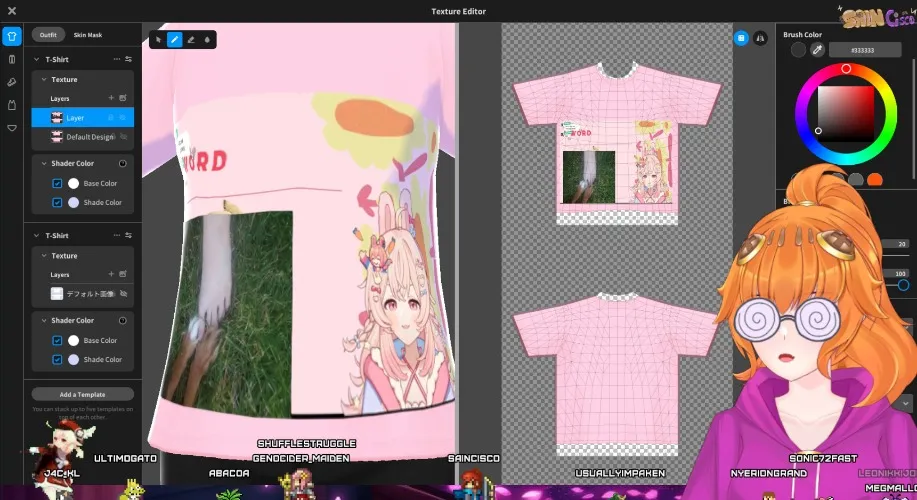Select the layer named Layer
Image resolution: width=917 pixels, height=500 pixels.
pos(82,118)
